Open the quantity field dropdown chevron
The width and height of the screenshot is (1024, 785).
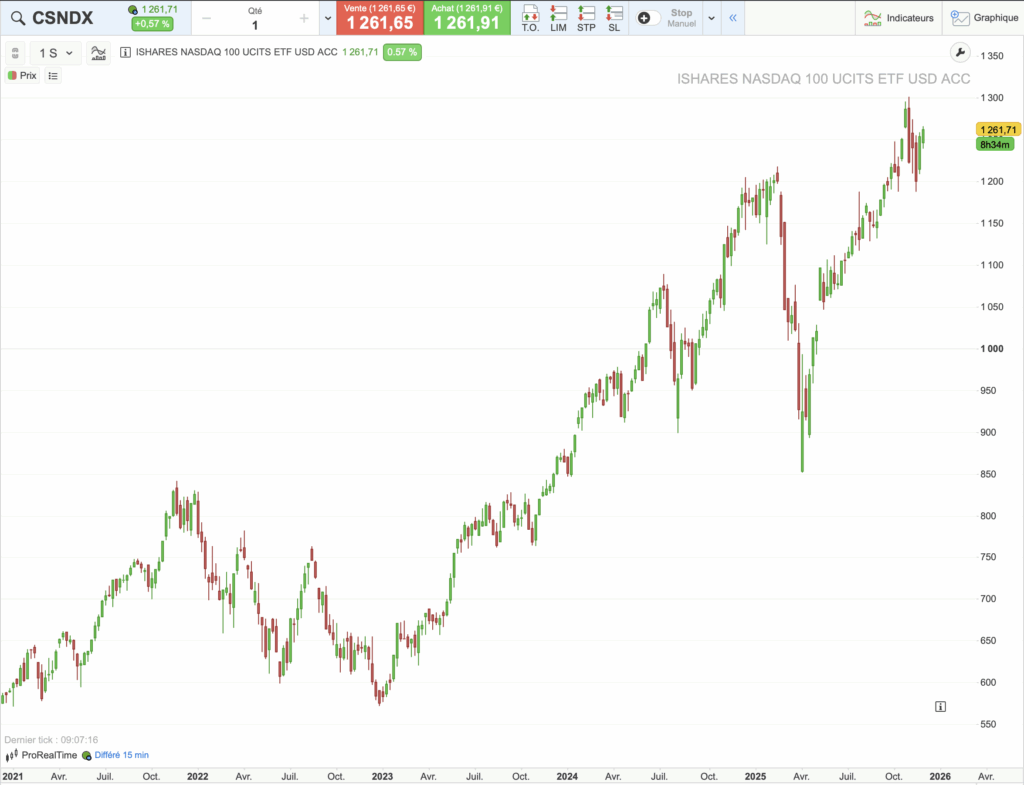tap(327, 17)
